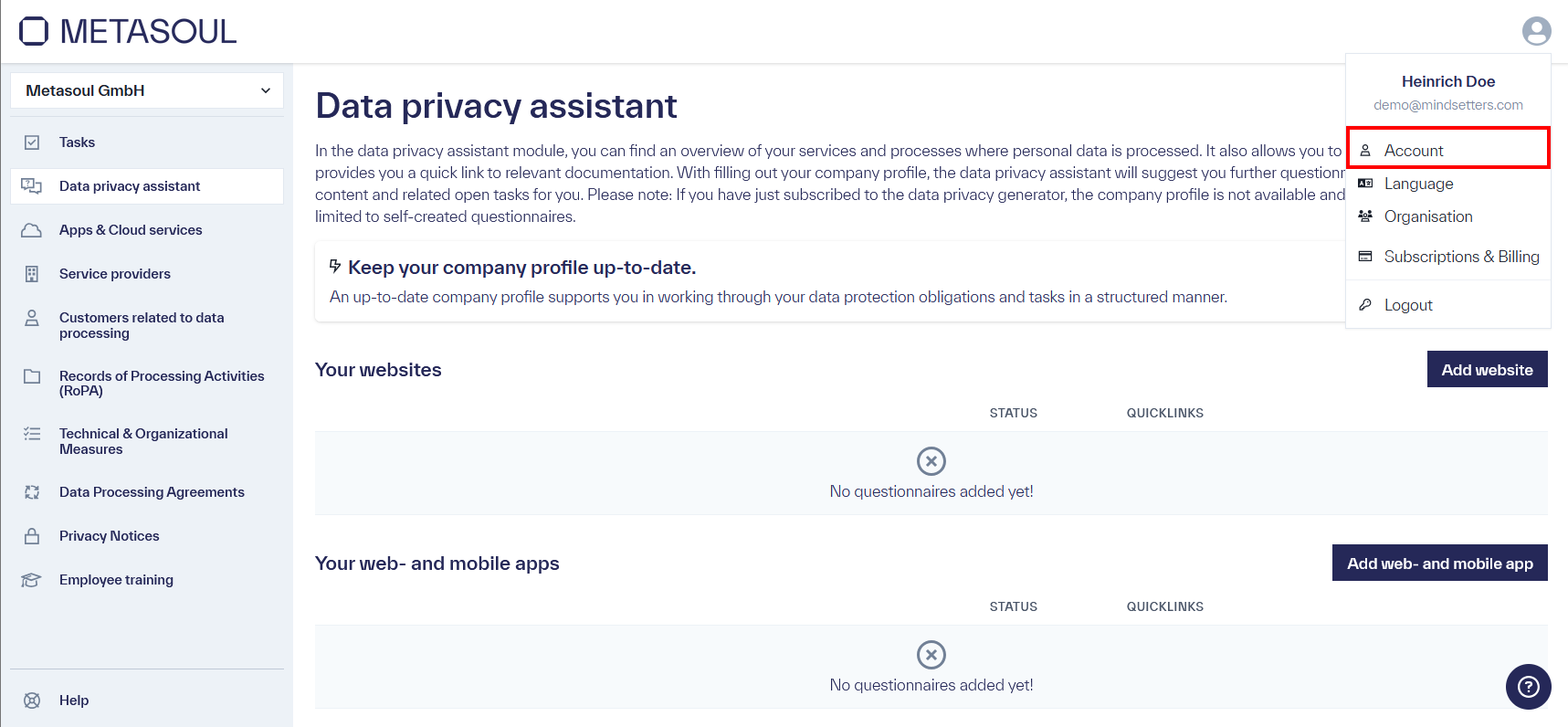Open the Language menu entry

click(1418, 184)
